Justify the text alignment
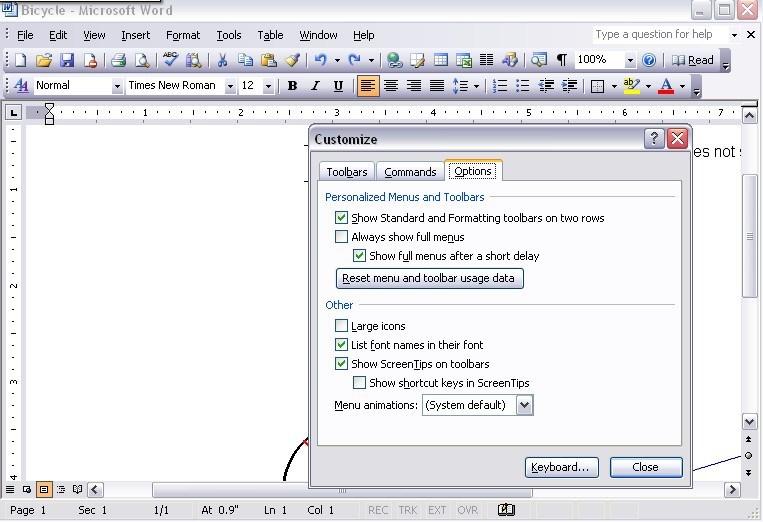The width and height of the screenshot is (763, 522). pyautogui.click(x=437, y=86)
